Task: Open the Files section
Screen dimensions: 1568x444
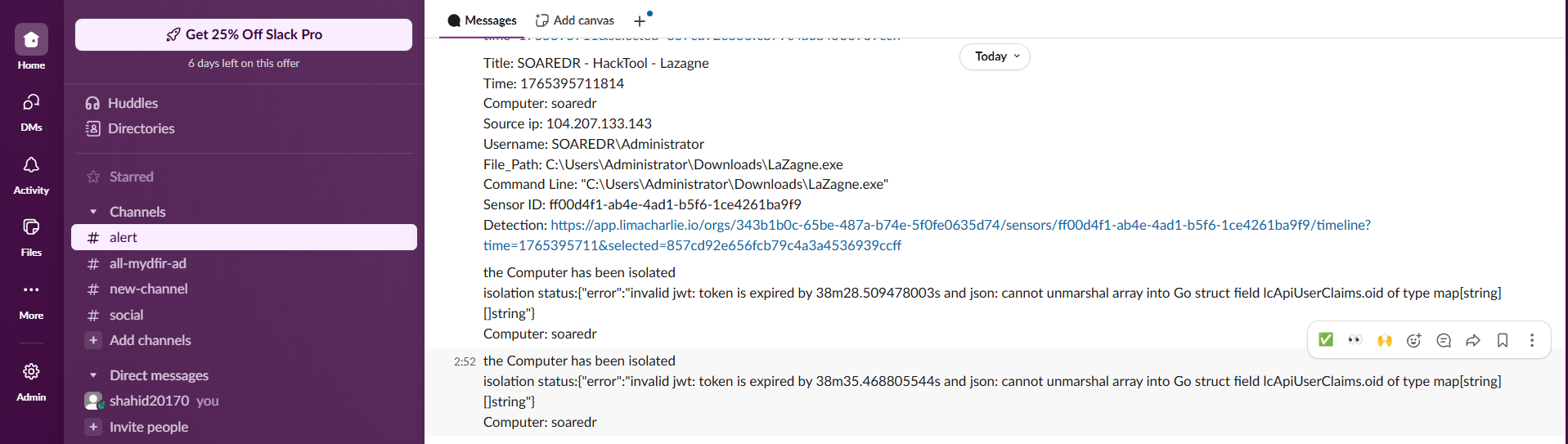Action: (x=31, y=228)
